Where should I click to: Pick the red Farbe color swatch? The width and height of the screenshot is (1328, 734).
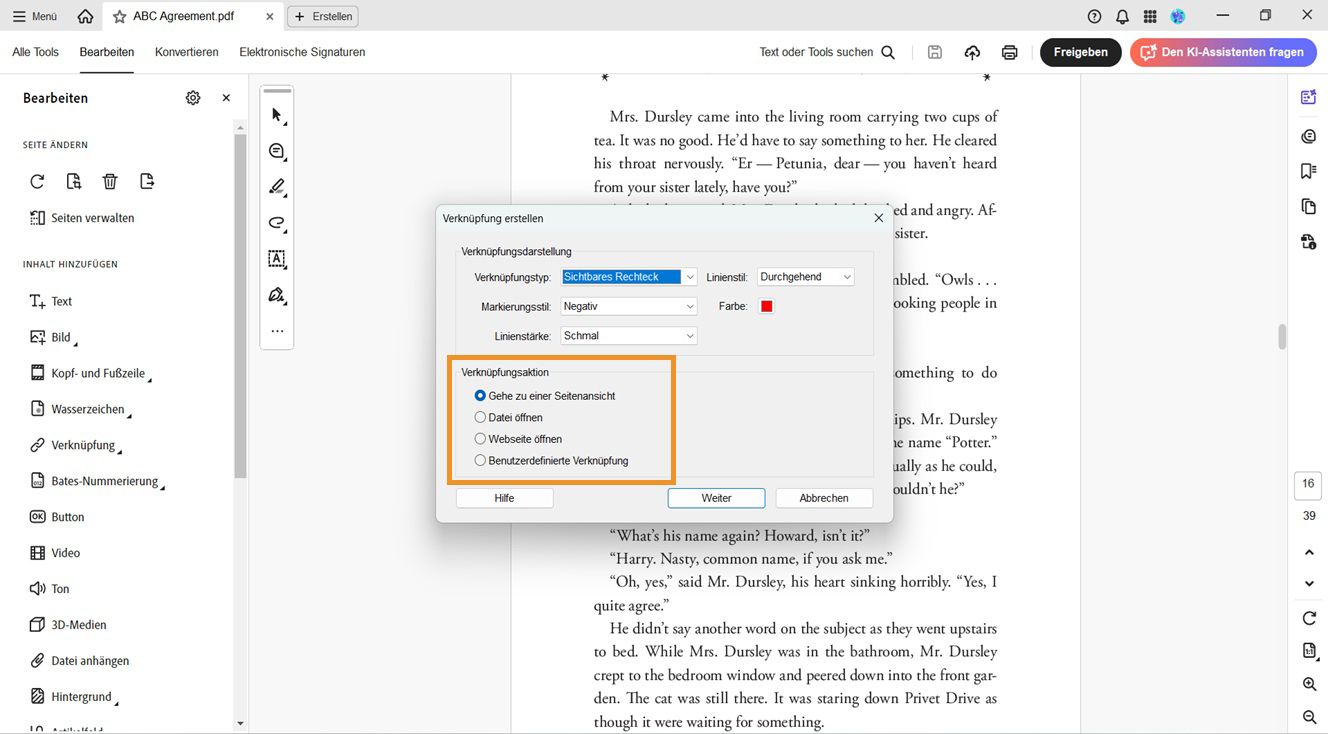click(x=767, y=306)
